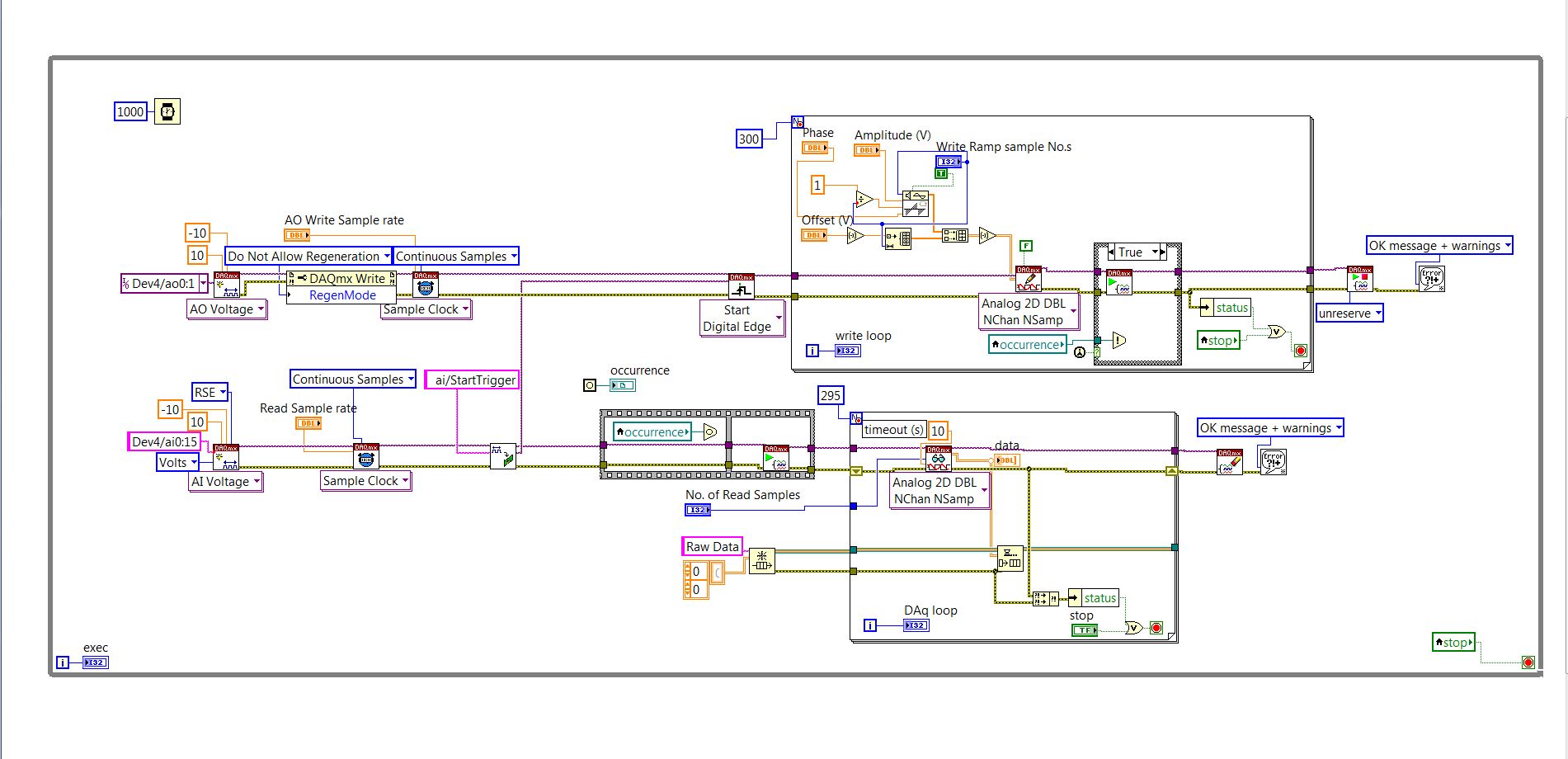Select the Obtain Queue node beside Raw Data

click(762, 560)
